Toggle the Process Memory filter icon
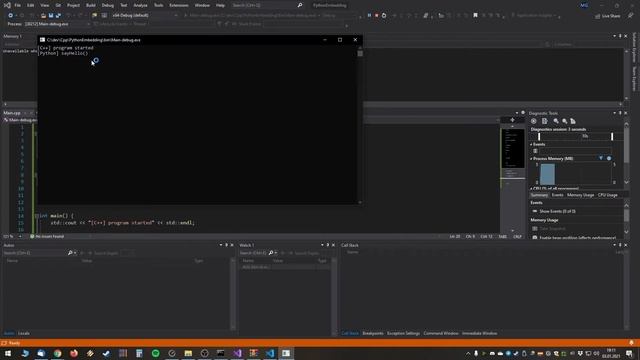Viewport: 640px width, 360px height. pyautogui.click(x=601, y=158)
